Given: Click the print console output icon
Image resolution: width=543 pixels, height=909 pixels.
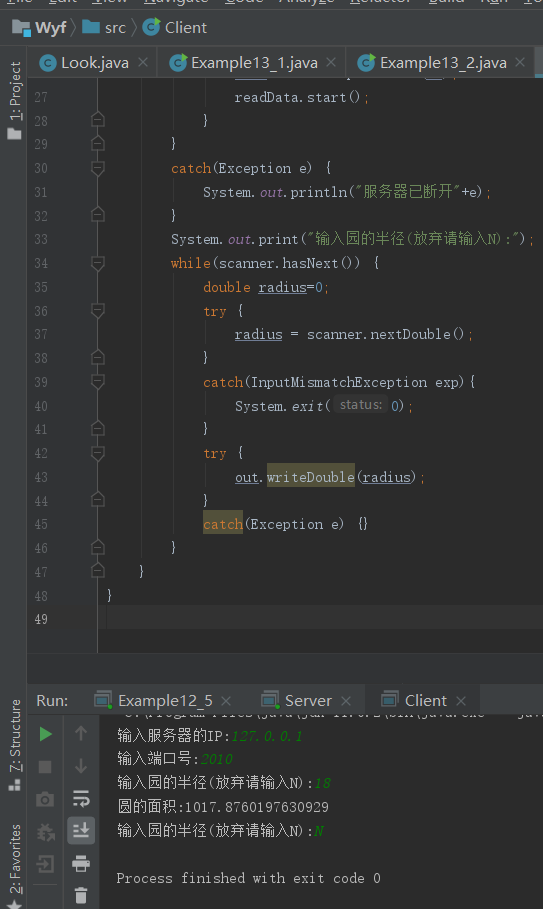Looking at the screenshot, I should pyautogui.click(x=81, y=864).
